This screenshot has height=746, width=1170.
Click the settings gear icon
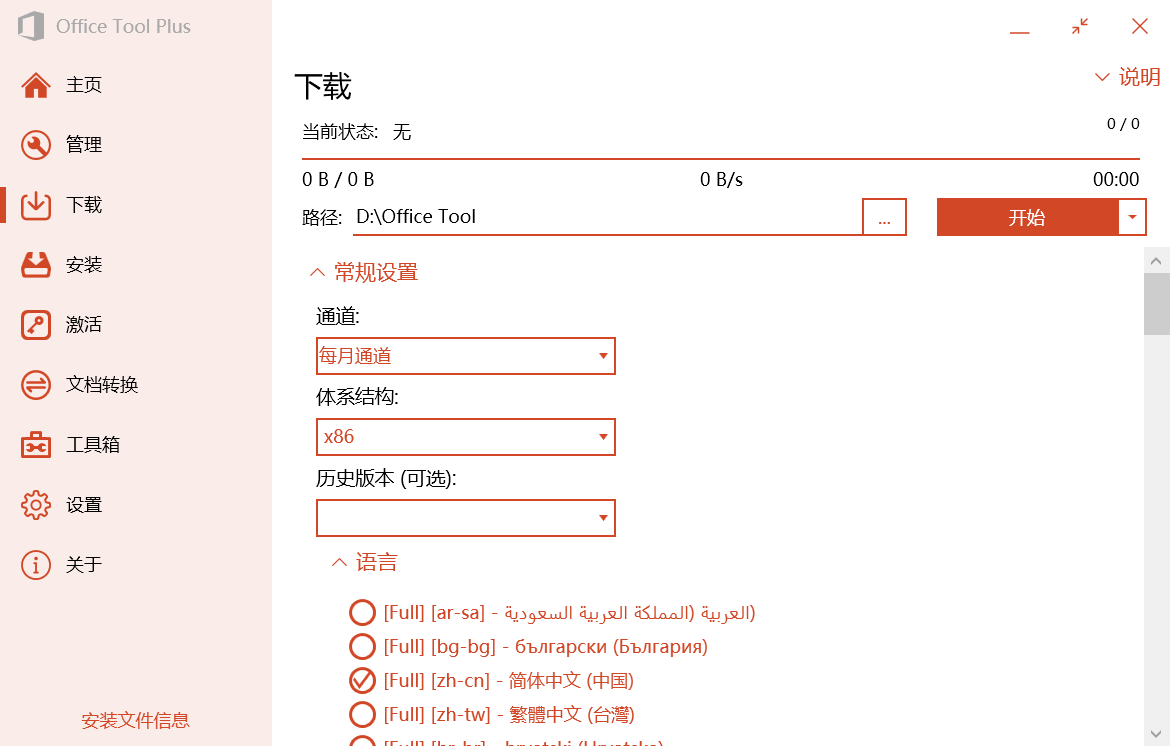click(x=36, y=505)
